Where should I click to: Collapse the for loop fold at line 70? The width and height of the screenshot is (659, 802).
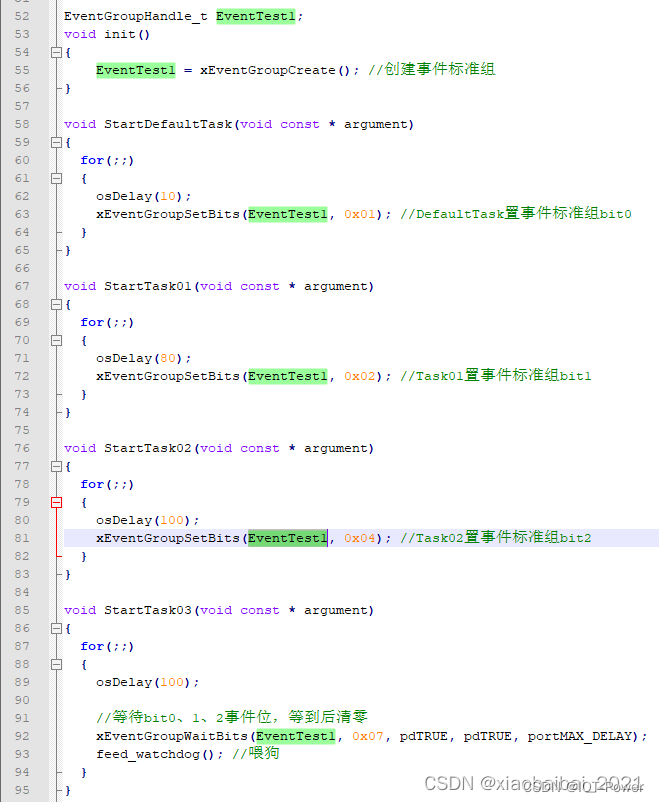pos(56,341)
